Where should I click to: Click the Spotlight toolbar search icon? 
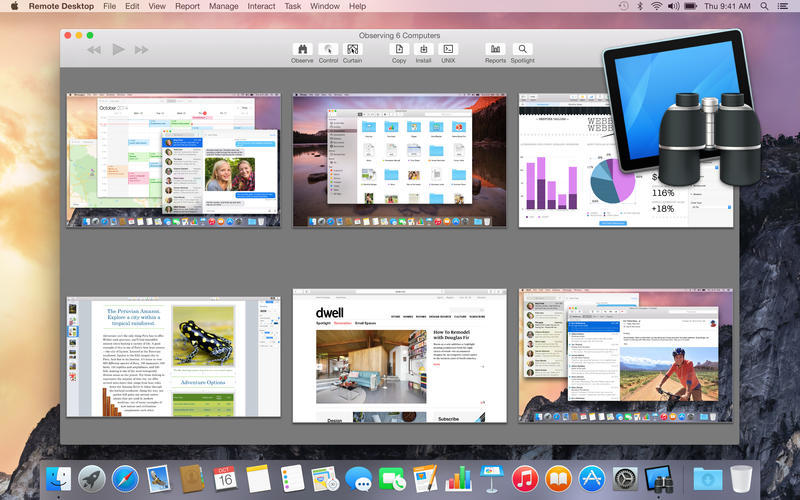522,49
